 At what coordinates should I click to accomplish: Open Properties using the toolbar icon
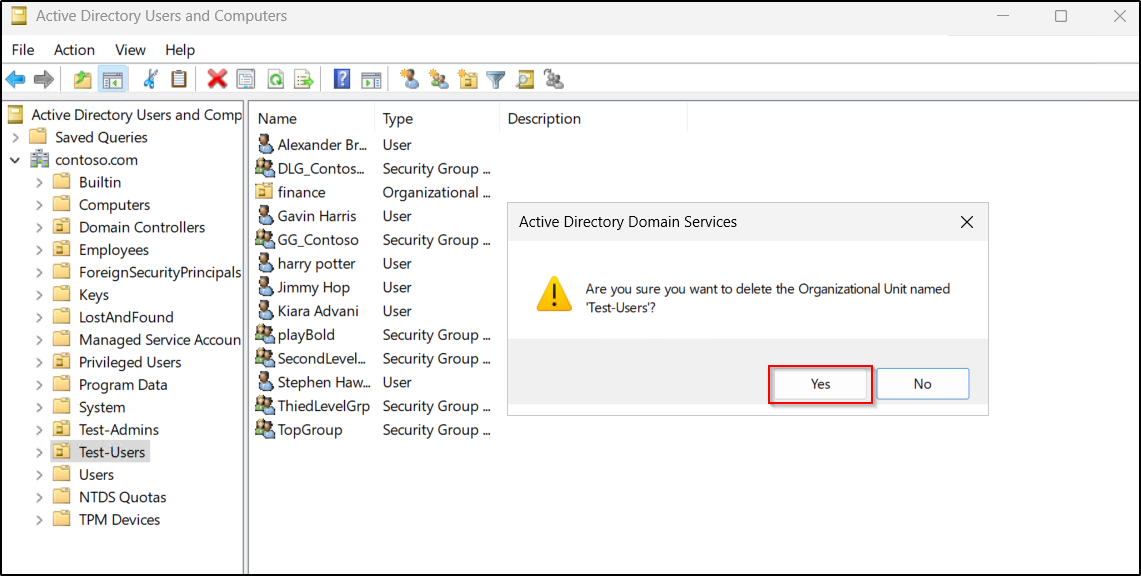click(245, 78)
